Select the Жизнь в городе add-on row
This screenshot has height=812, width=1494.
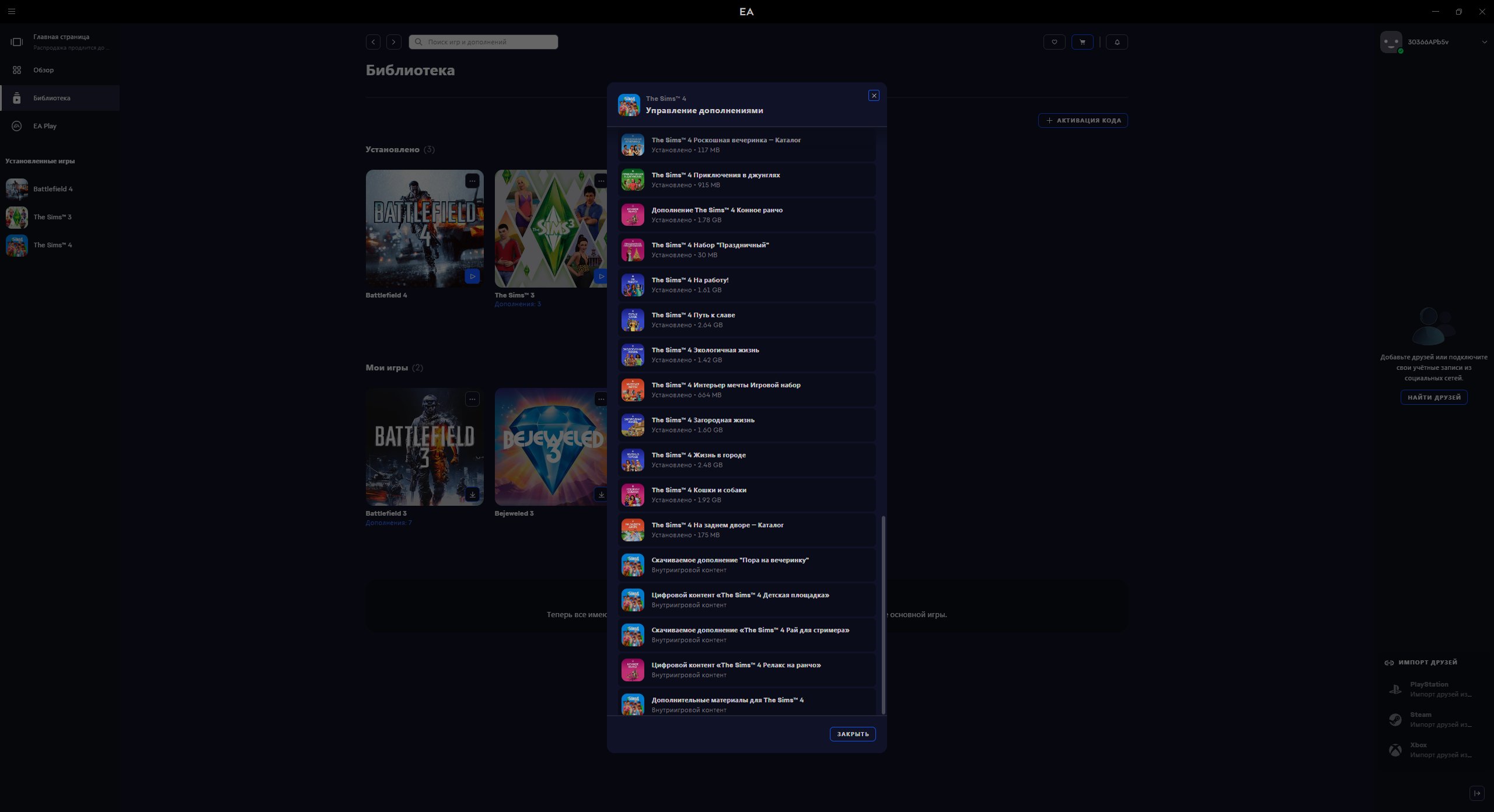[x=747, y=460]
